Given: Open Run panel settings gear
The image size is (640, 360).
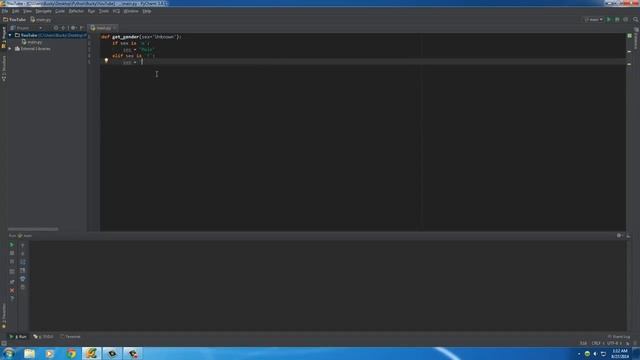Looking at the screenshot, I should [x=620, y=236].
